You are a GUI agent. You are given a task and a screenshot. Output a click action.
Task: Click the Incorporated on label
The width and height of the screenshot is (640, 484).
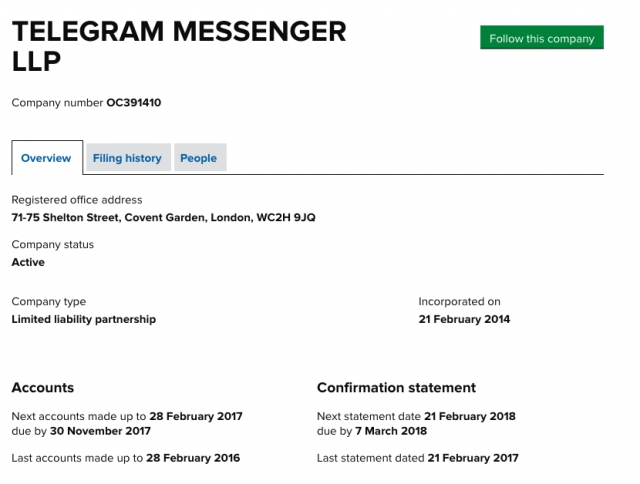(459, 302)
